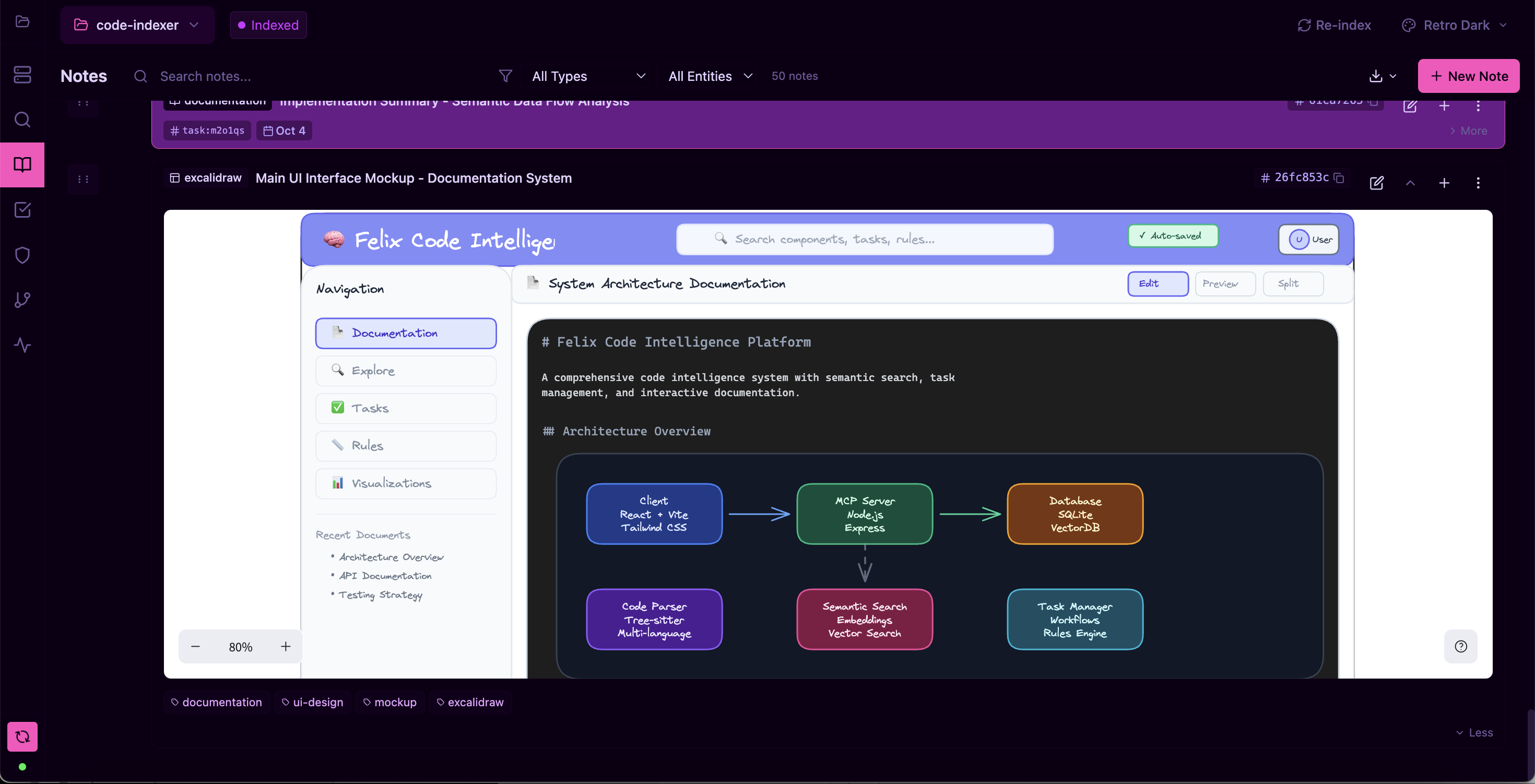Viewport: 1535px width, 784px height.
Task: Zoom in the canvas with plus button
Action: coord(286,646)
